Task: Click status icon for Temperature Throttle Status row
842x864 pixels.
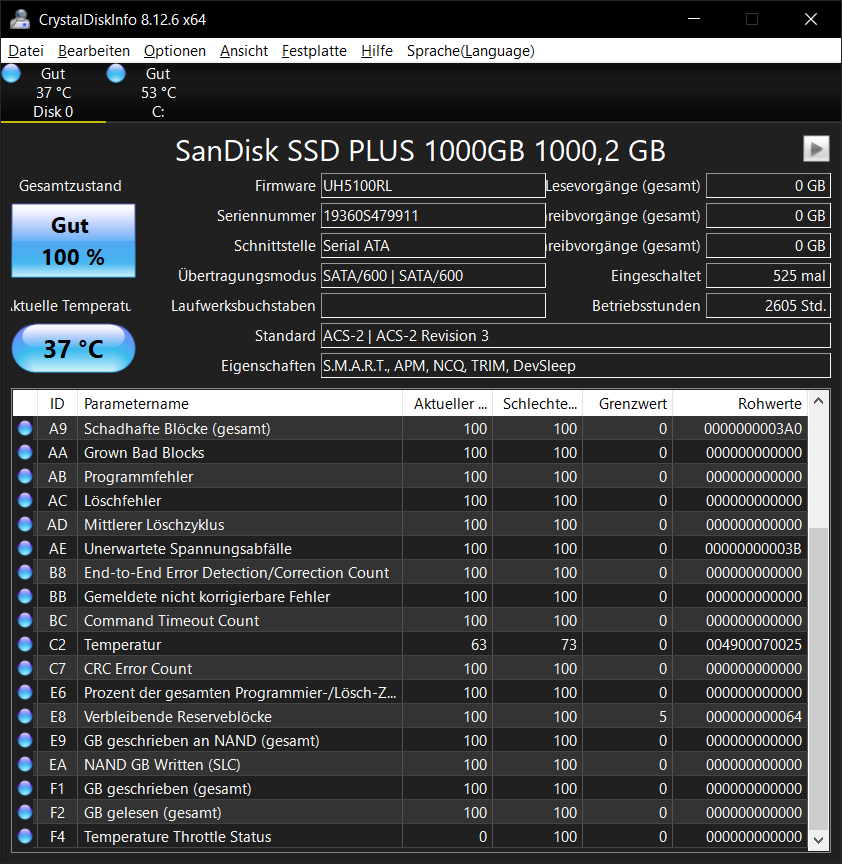Action: pos(25,836)
